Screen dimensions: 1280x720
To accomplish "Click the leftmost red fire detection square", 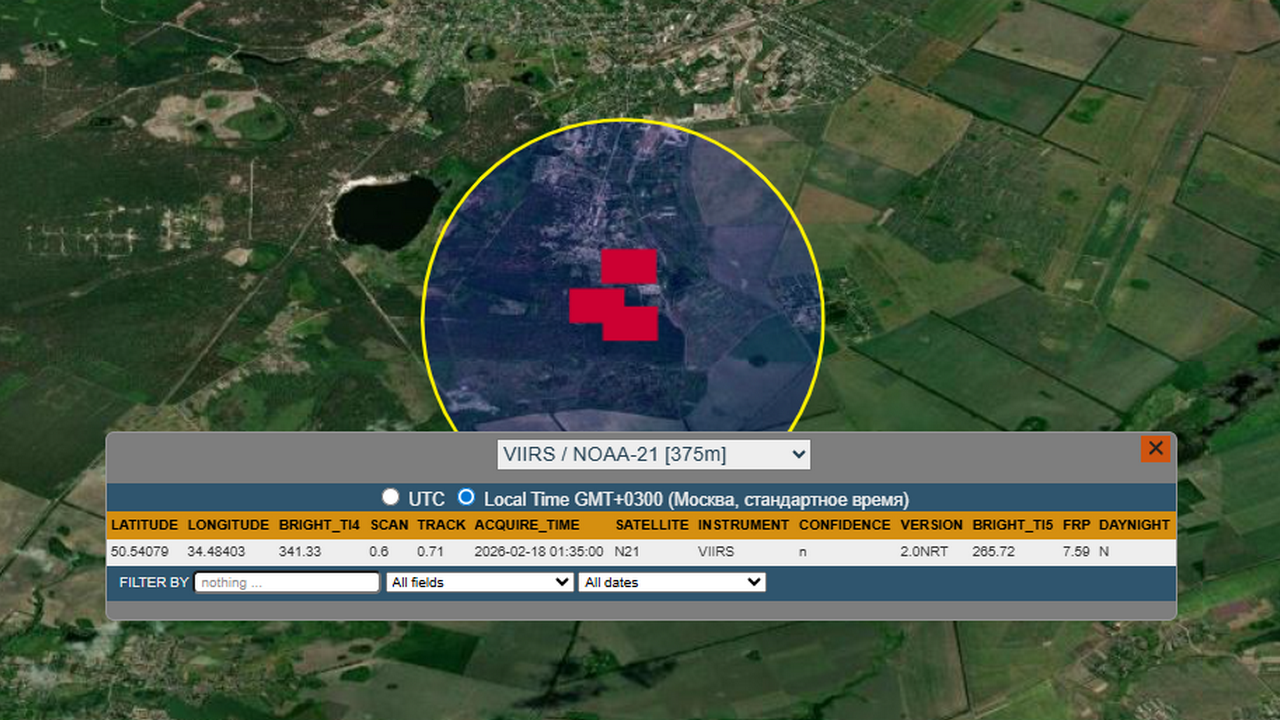I will pos(588,306).
